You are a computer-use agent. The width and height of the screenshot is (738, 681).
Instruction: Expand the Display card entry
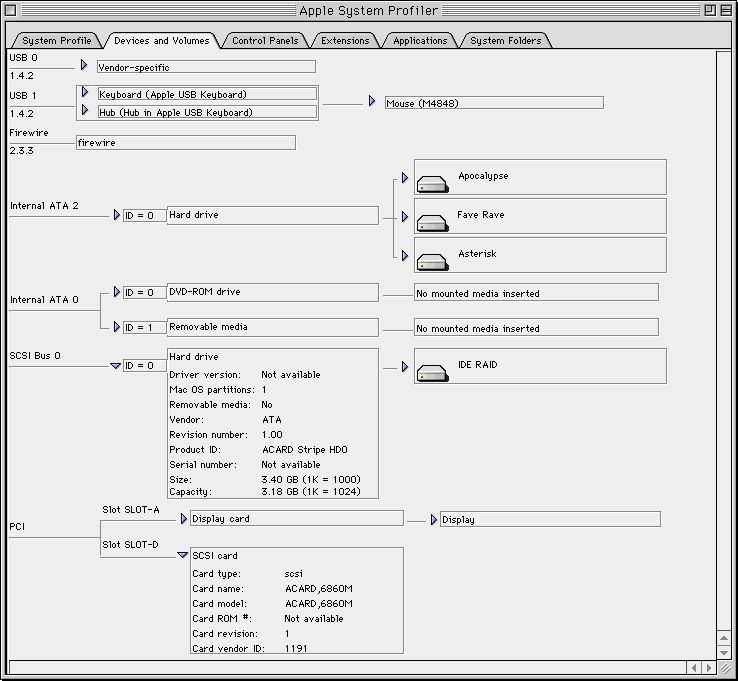[x=184, y=518]
